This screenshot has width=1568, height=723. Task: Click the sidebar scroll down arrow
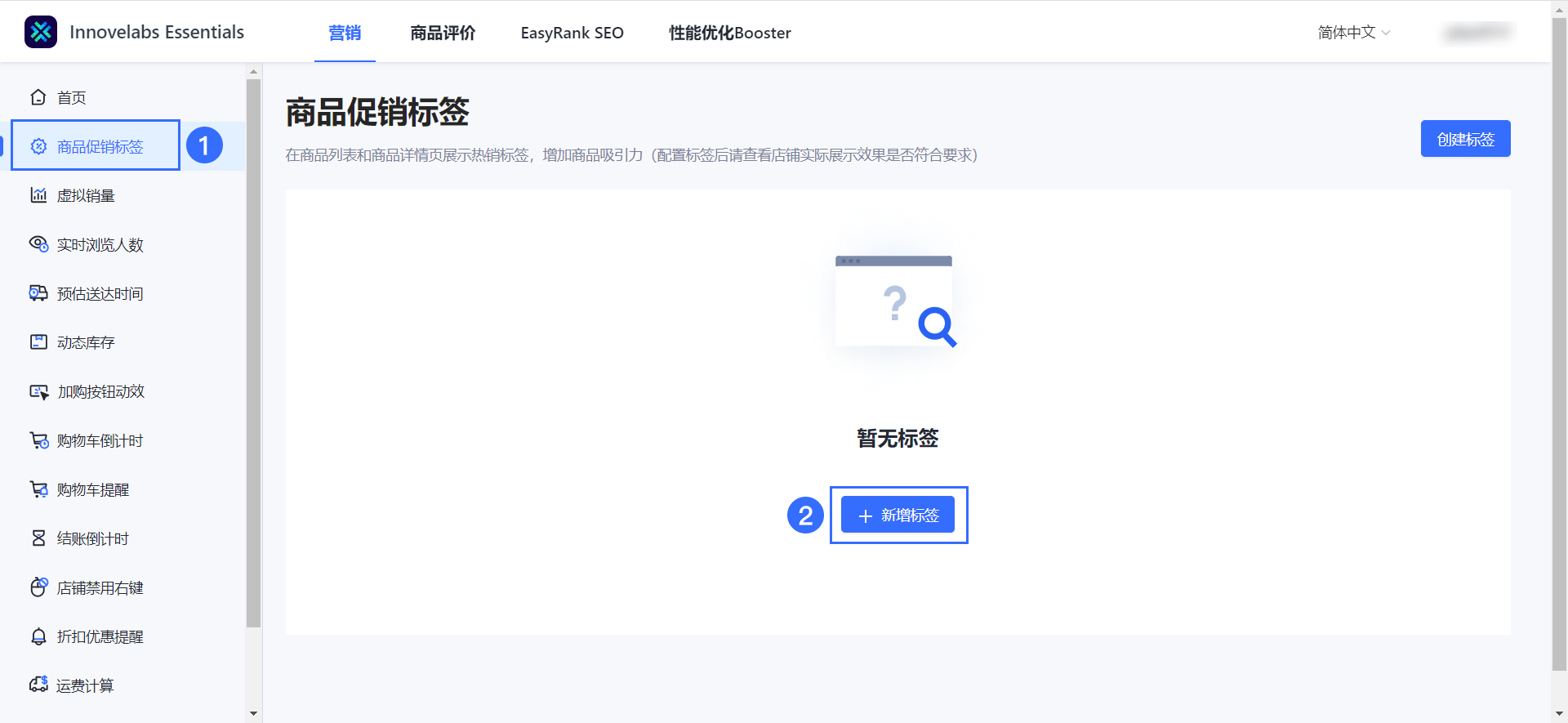click(x=253, y=713)
